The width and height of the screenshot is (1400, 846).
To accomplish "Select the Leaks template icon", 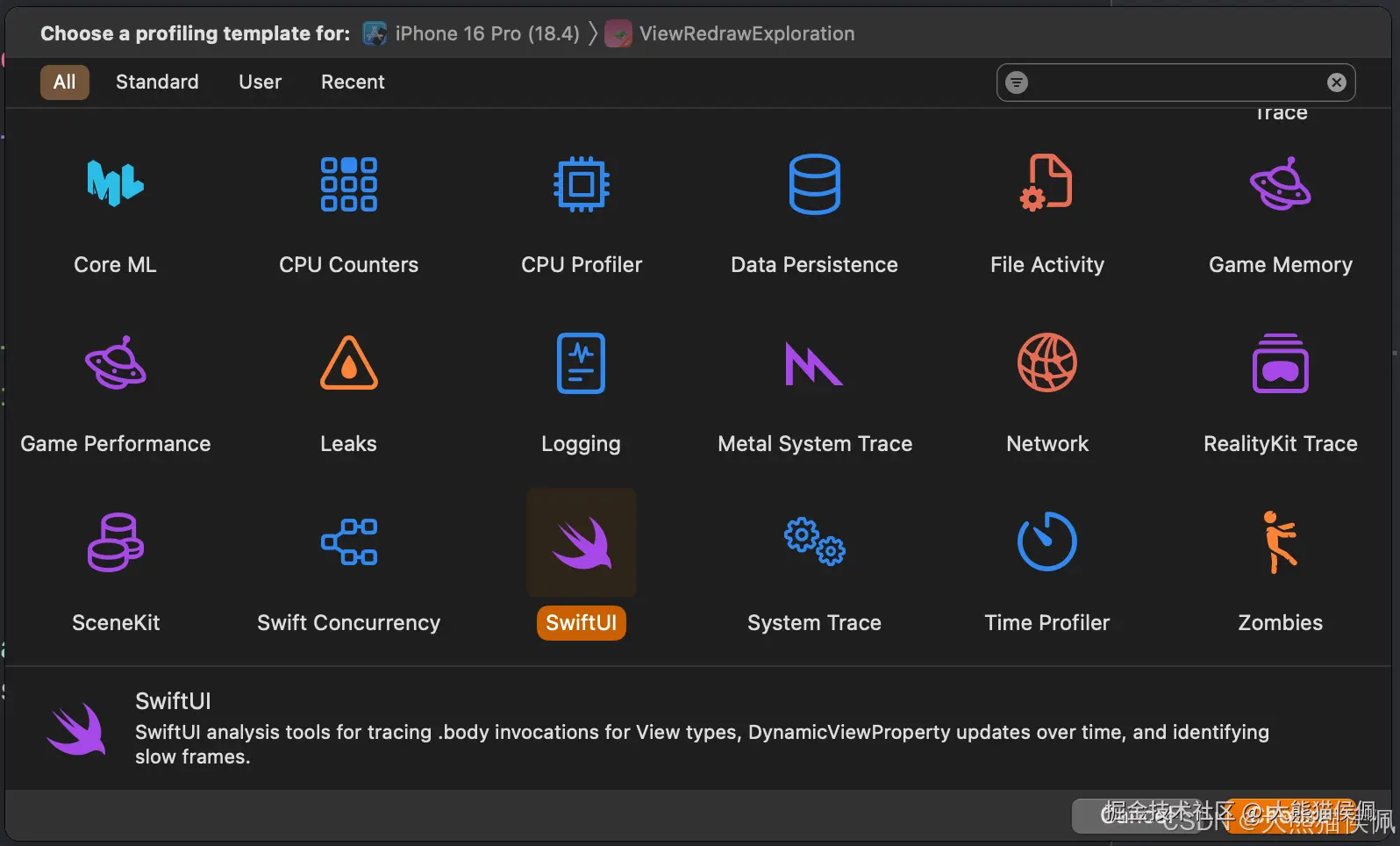I will coord(348,363).
